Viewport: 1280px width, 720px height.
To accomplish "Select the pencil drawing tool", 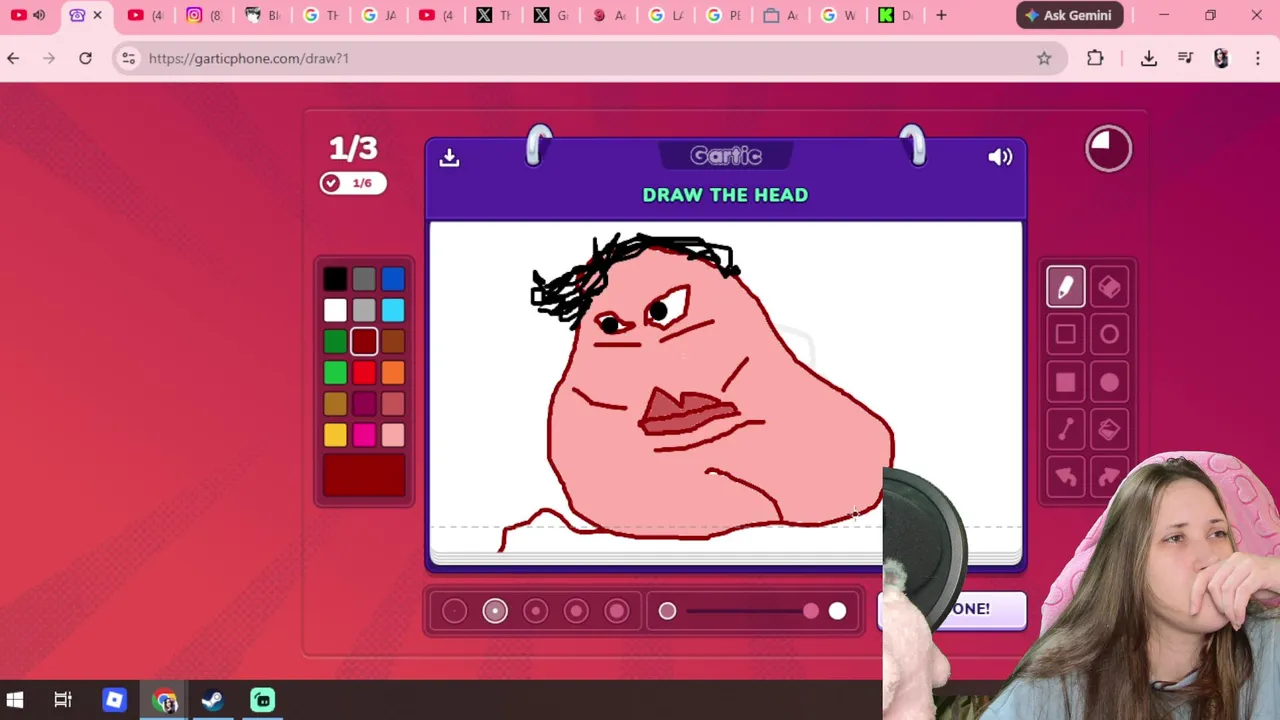I will coord(1065,287).
